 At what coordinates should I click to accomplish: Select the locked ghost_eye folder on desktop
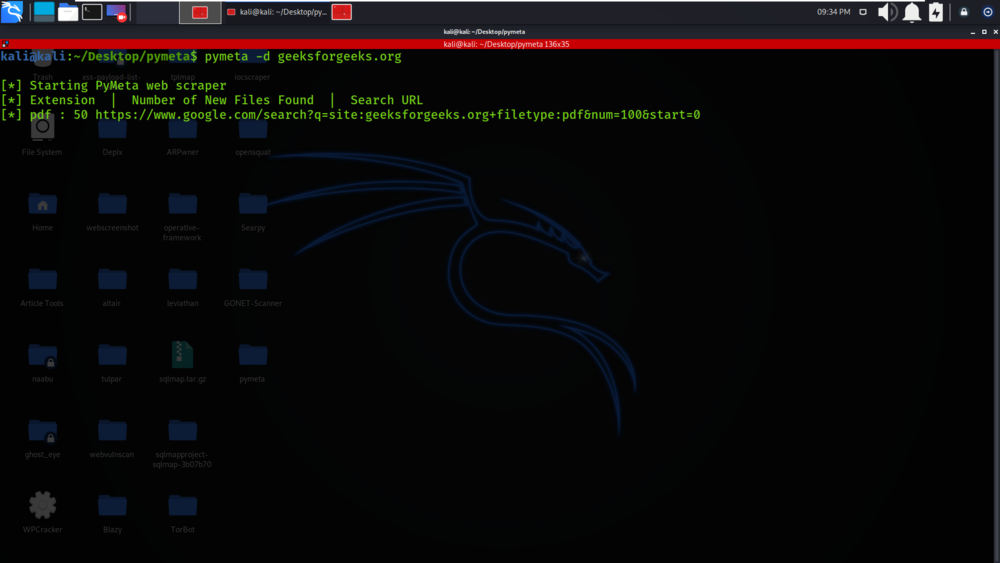coord(42,438)
